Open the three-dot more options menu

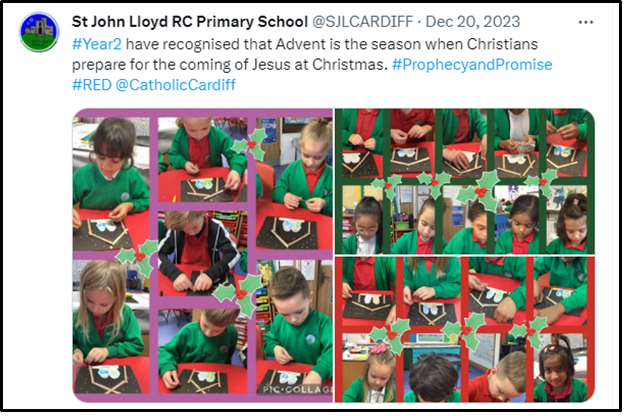(x=585, y=22)
